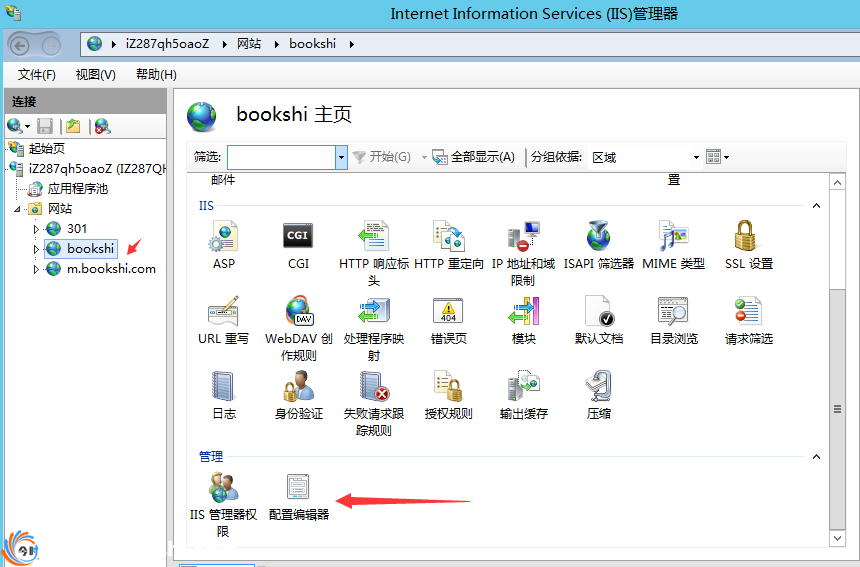
Task: Select 起始页 in the connections tree
Action: [47, 149]
